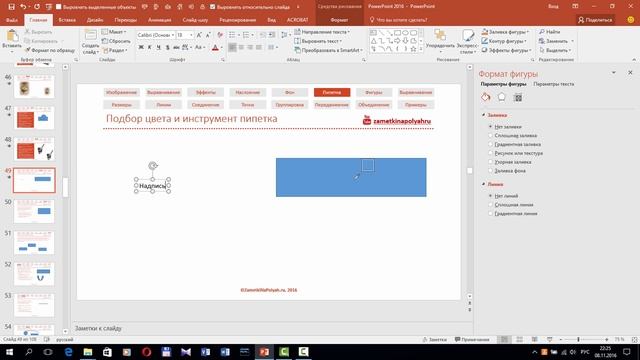Select Заливка фона radio button

[491, 171]
